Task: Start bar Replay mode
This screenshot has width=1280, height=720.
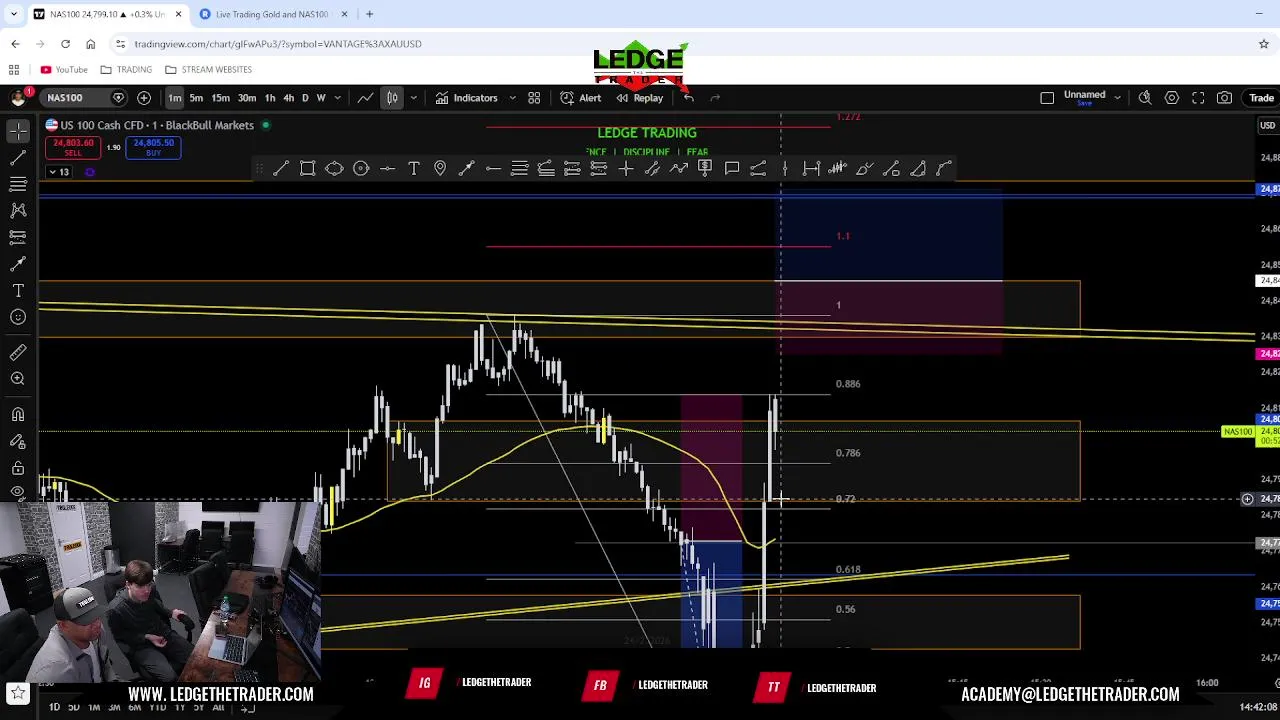Action: 640,98
